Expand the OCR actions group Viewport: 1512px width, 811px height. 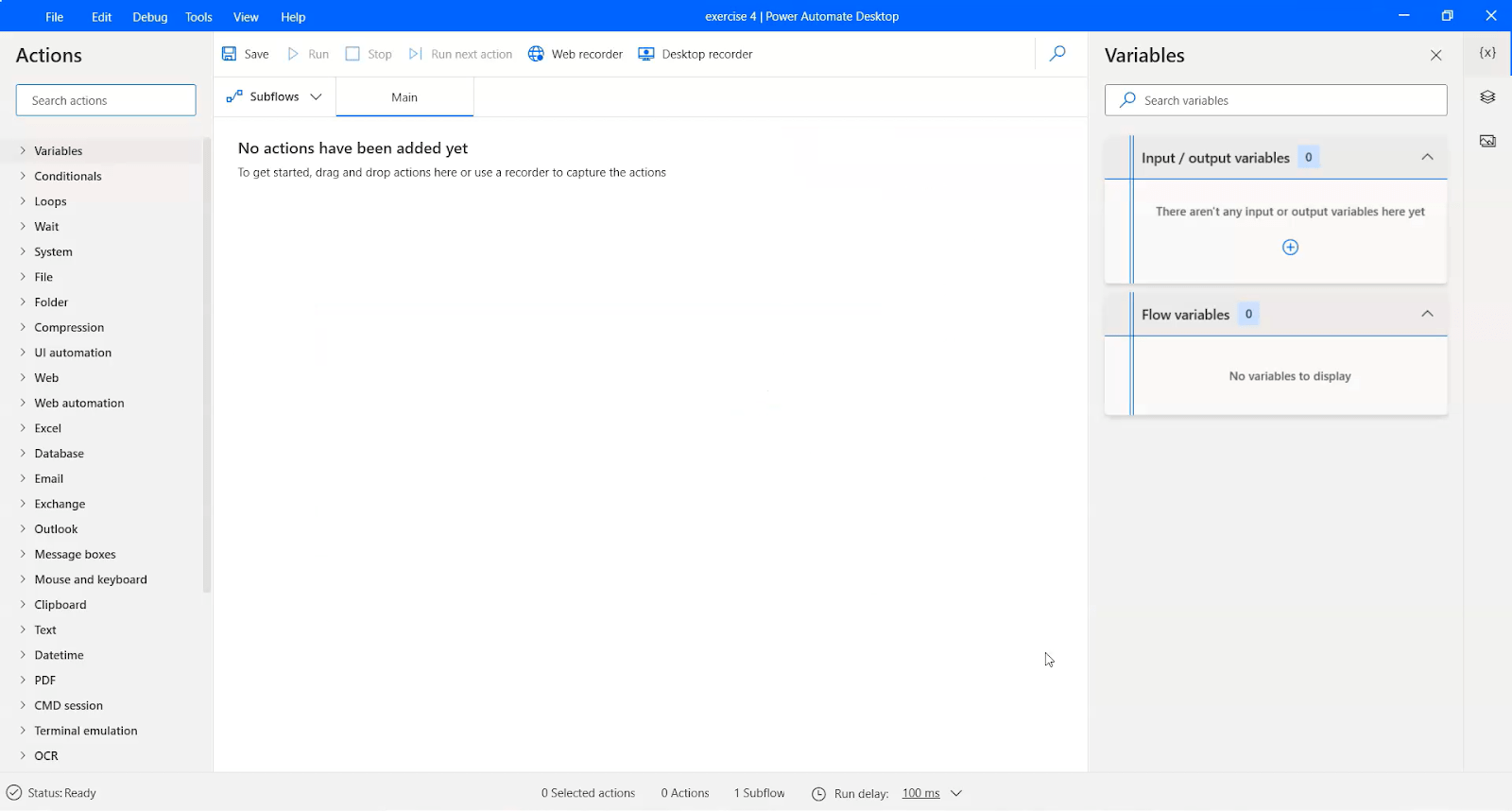click(23, 755)
